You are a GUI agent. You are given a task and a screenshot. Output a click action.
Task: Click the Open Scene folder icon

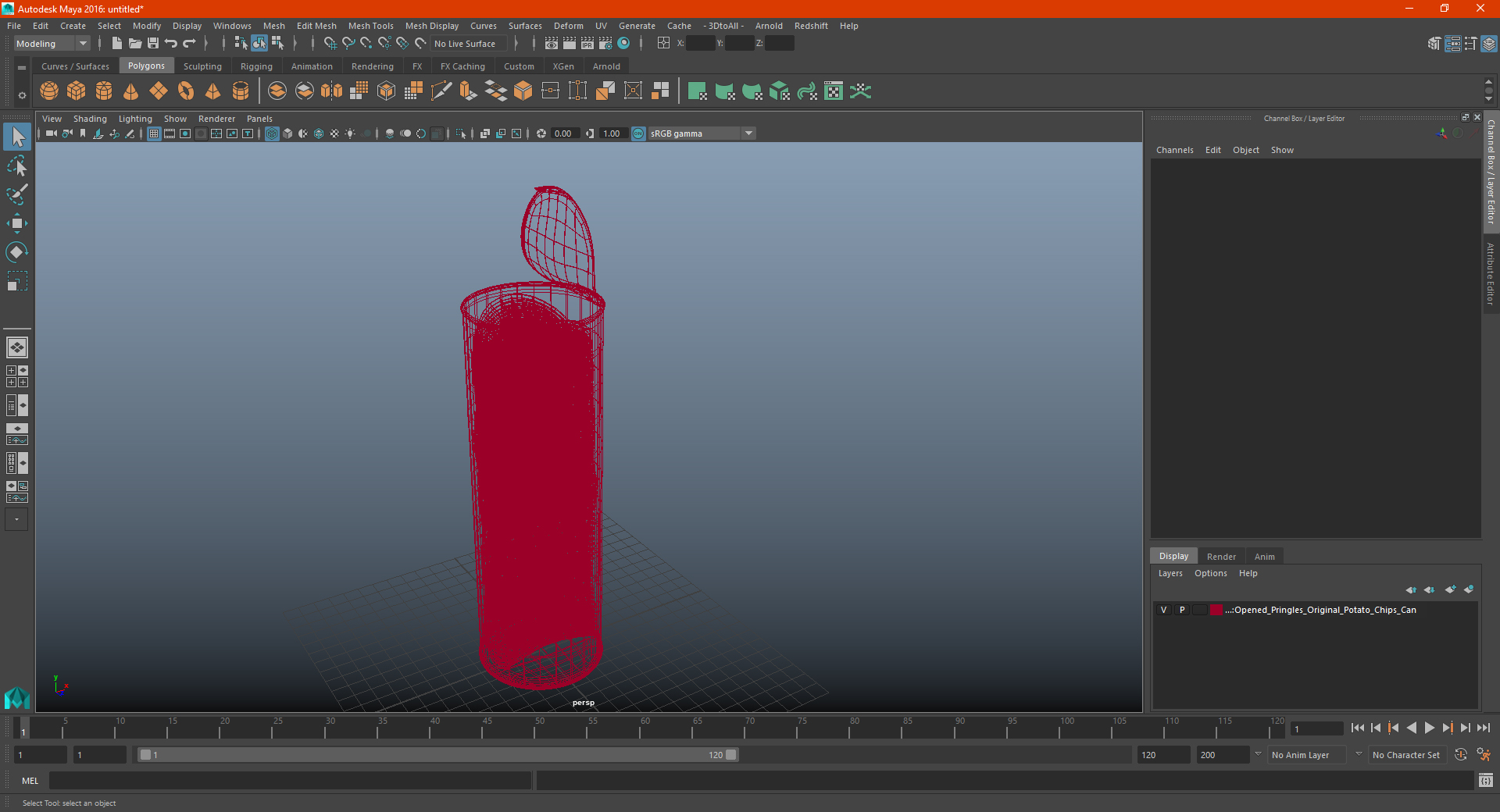pyautogui.click(x=135, y=44)
